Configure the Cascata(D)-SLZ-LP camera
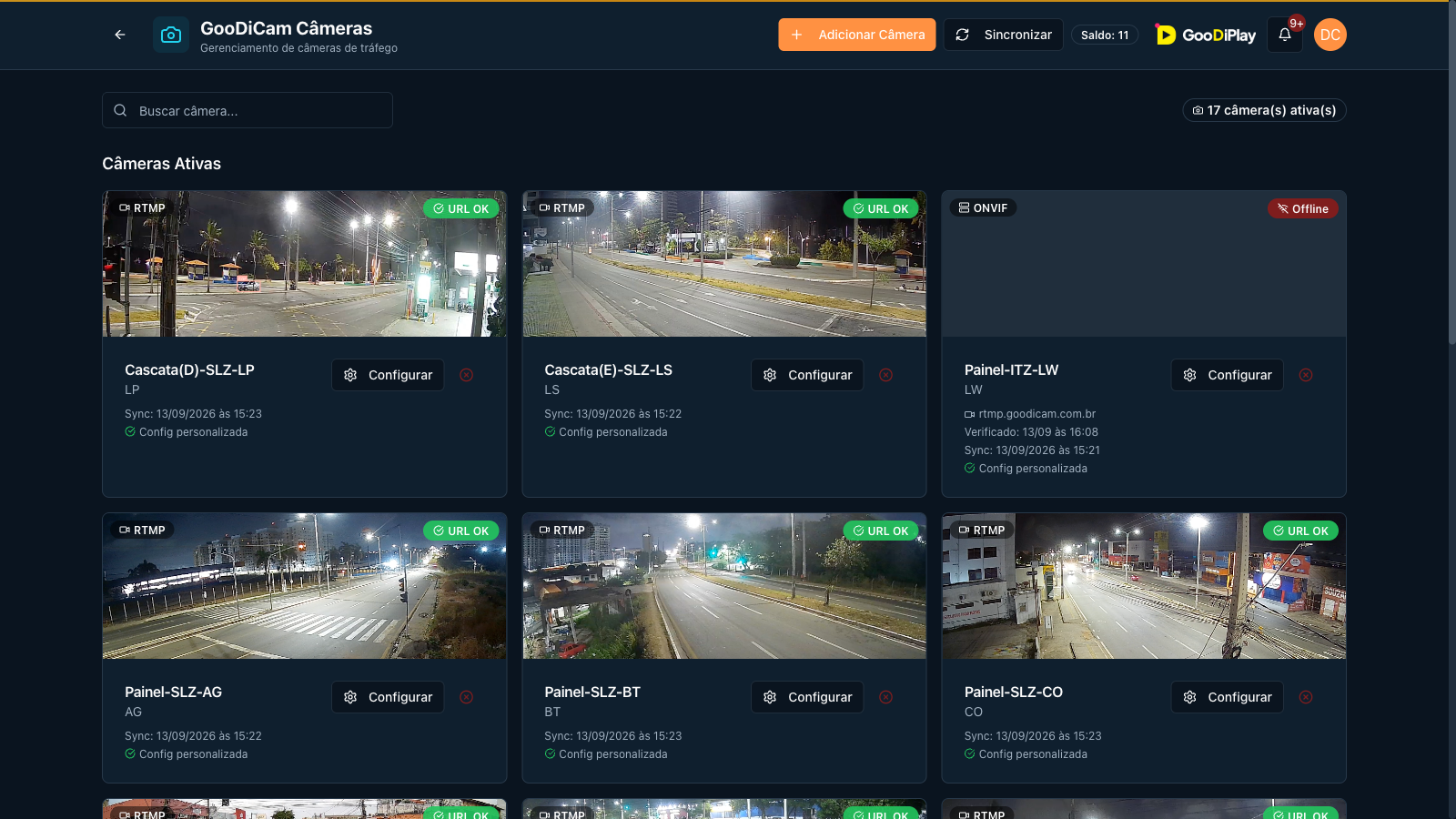 (388, 375)
